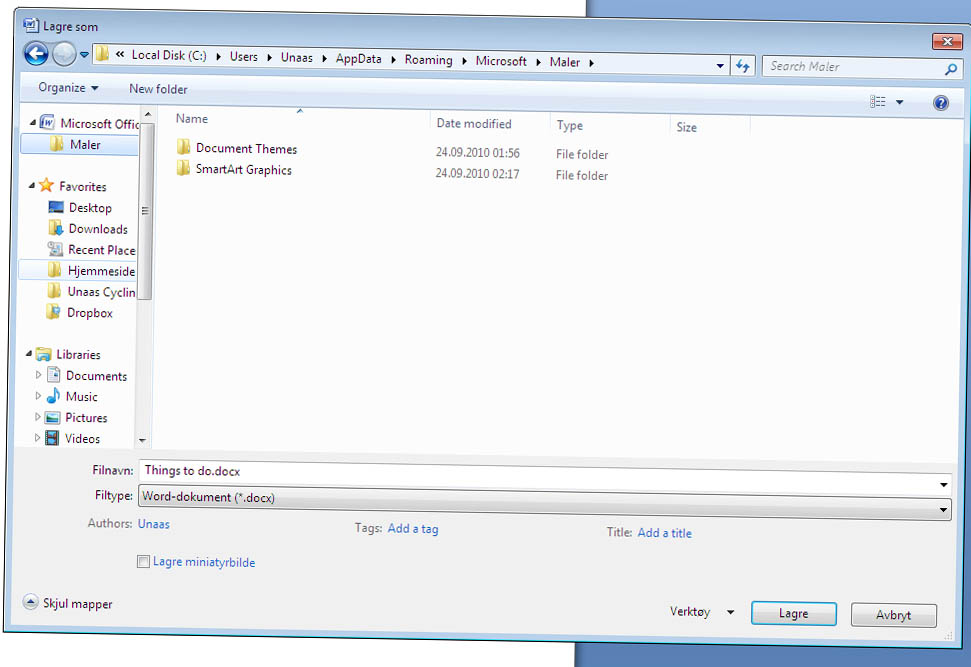Open the Filtype dropdown
The width and height of the screenshot is (971, 667).
(x=545, y=503)
